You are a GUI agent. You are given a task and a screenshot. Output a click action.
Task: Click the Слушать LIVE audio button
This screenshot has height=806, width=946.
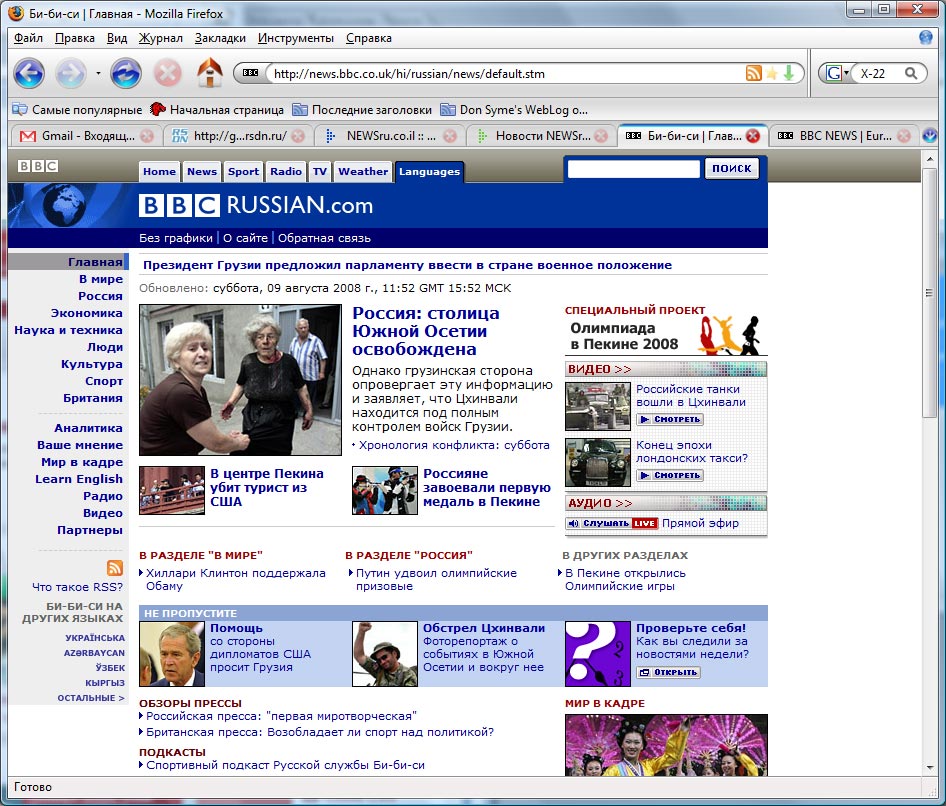[x=612, y=523]
